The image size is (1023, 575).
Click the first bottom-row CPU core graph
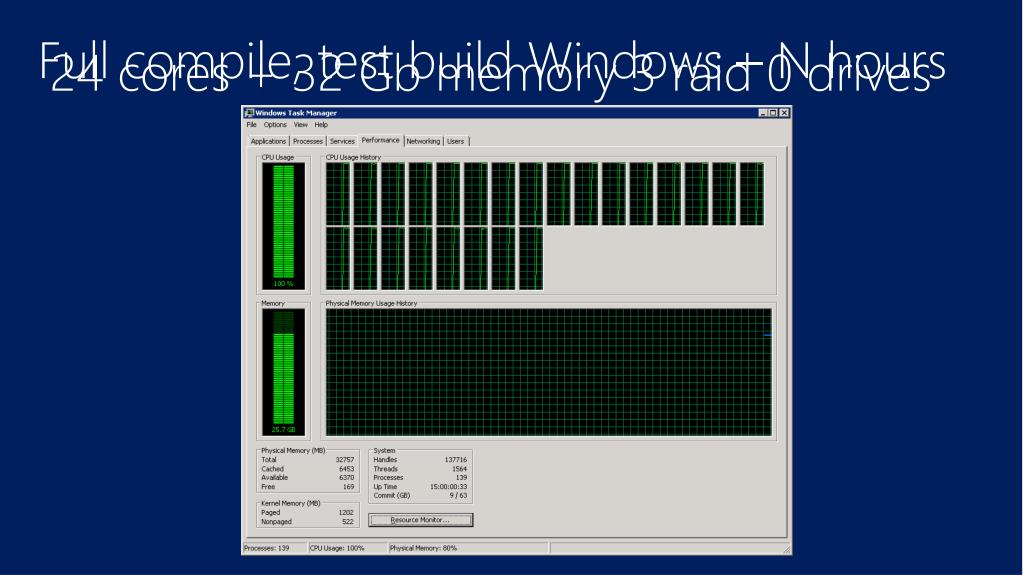tap(338, 258)
